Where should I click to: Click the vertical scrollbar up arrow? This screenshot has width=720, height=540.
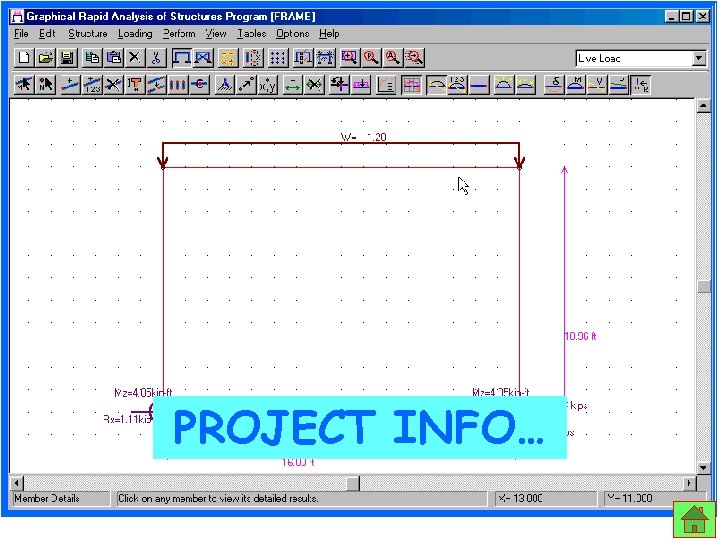[703, 106]
